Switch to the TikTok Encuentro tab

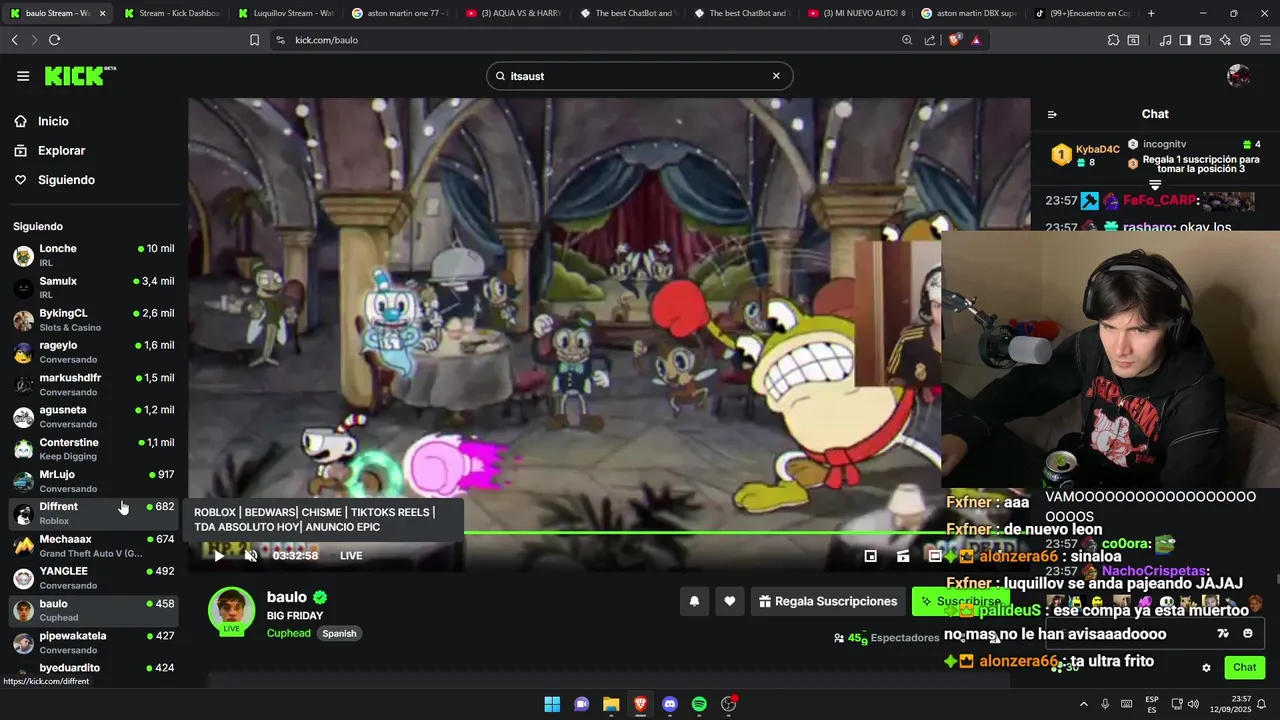pos(1083,13)
